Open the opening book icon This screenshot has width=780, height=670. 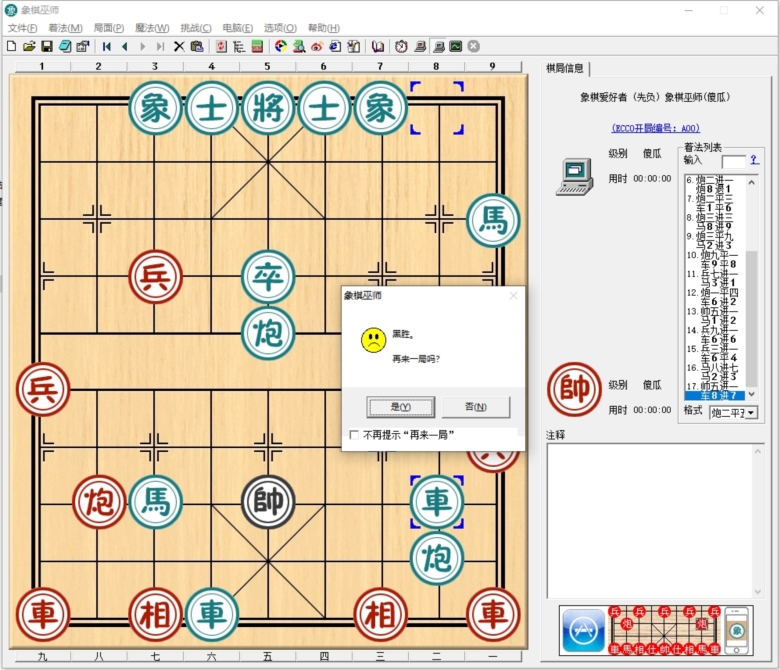pos(378,46)
